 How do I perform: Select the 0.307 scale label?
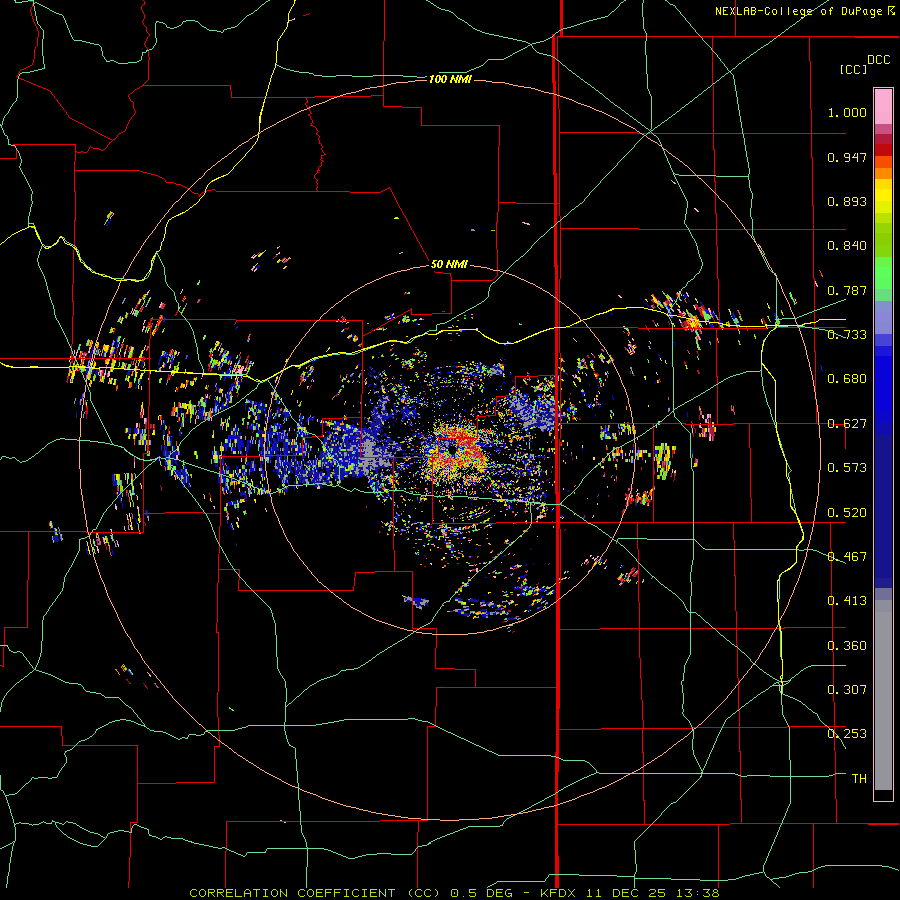pos(847,690)
